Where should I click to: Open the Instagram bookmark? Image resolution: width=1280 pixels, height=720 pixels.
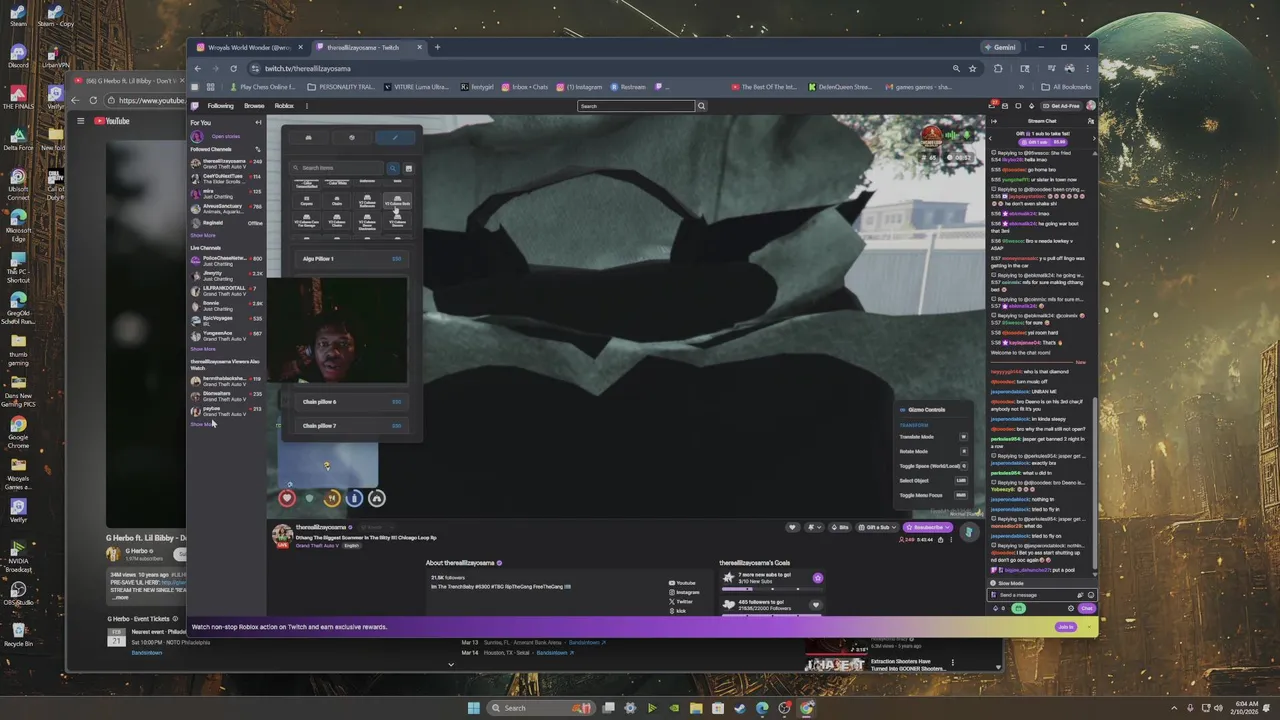click(x=580, y=87)
